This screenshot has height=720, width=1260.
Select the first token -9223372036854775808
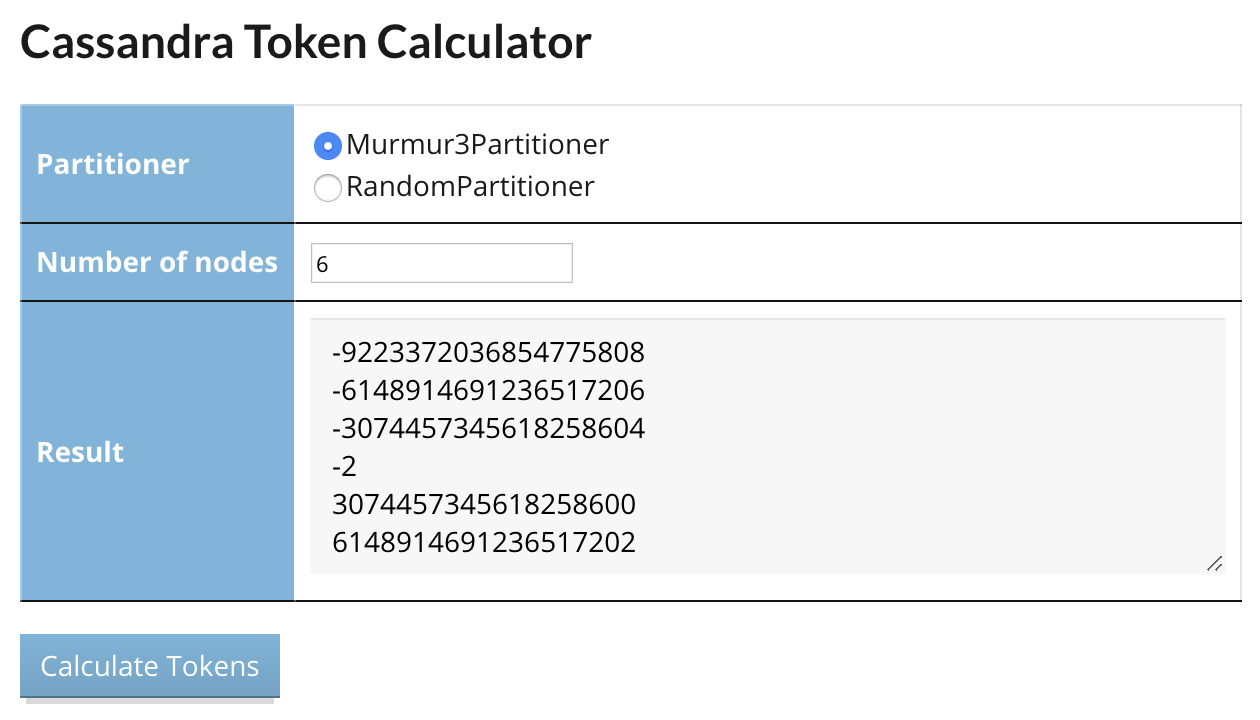point(488,352)
